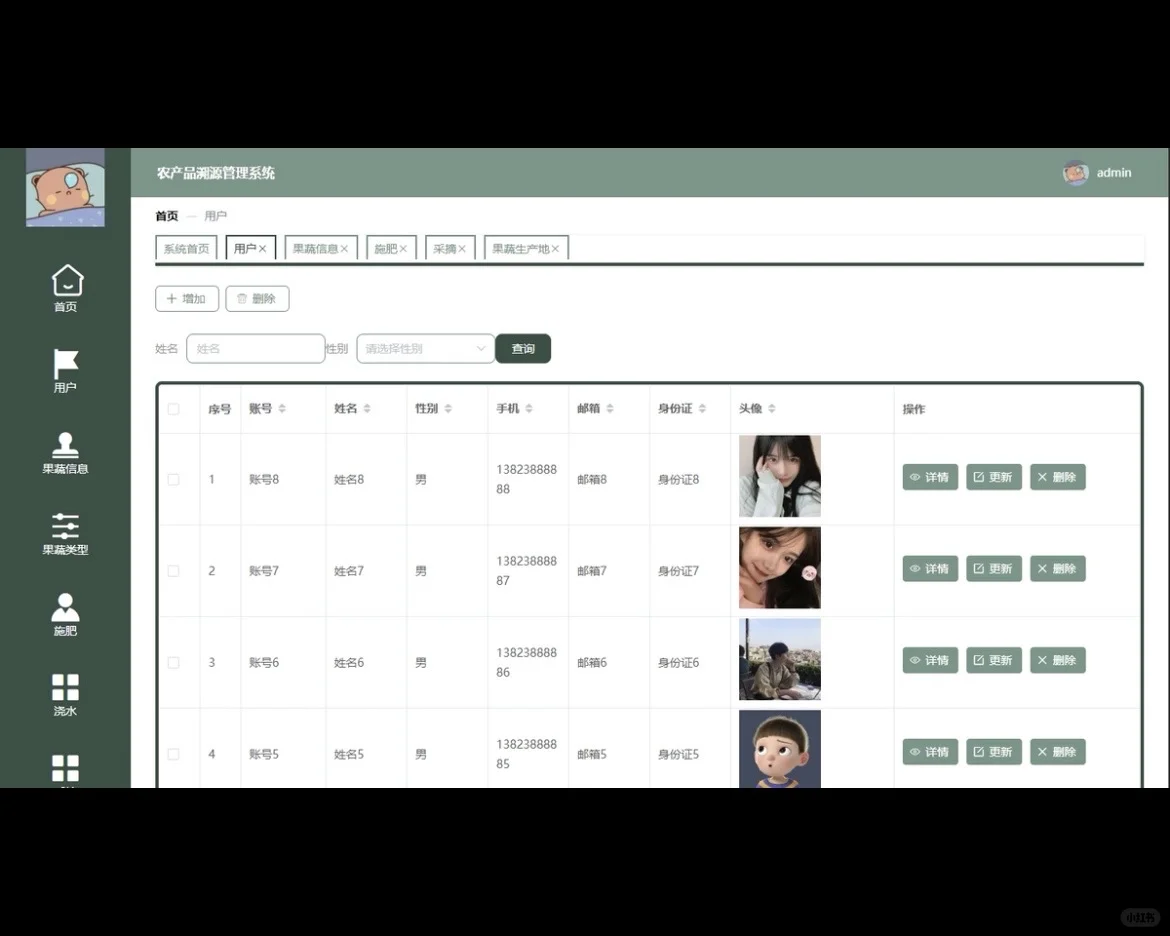The width and height of the screenshot is (1170, 936).
Task: Click the 增加 add button
Action: coord(187,299)
